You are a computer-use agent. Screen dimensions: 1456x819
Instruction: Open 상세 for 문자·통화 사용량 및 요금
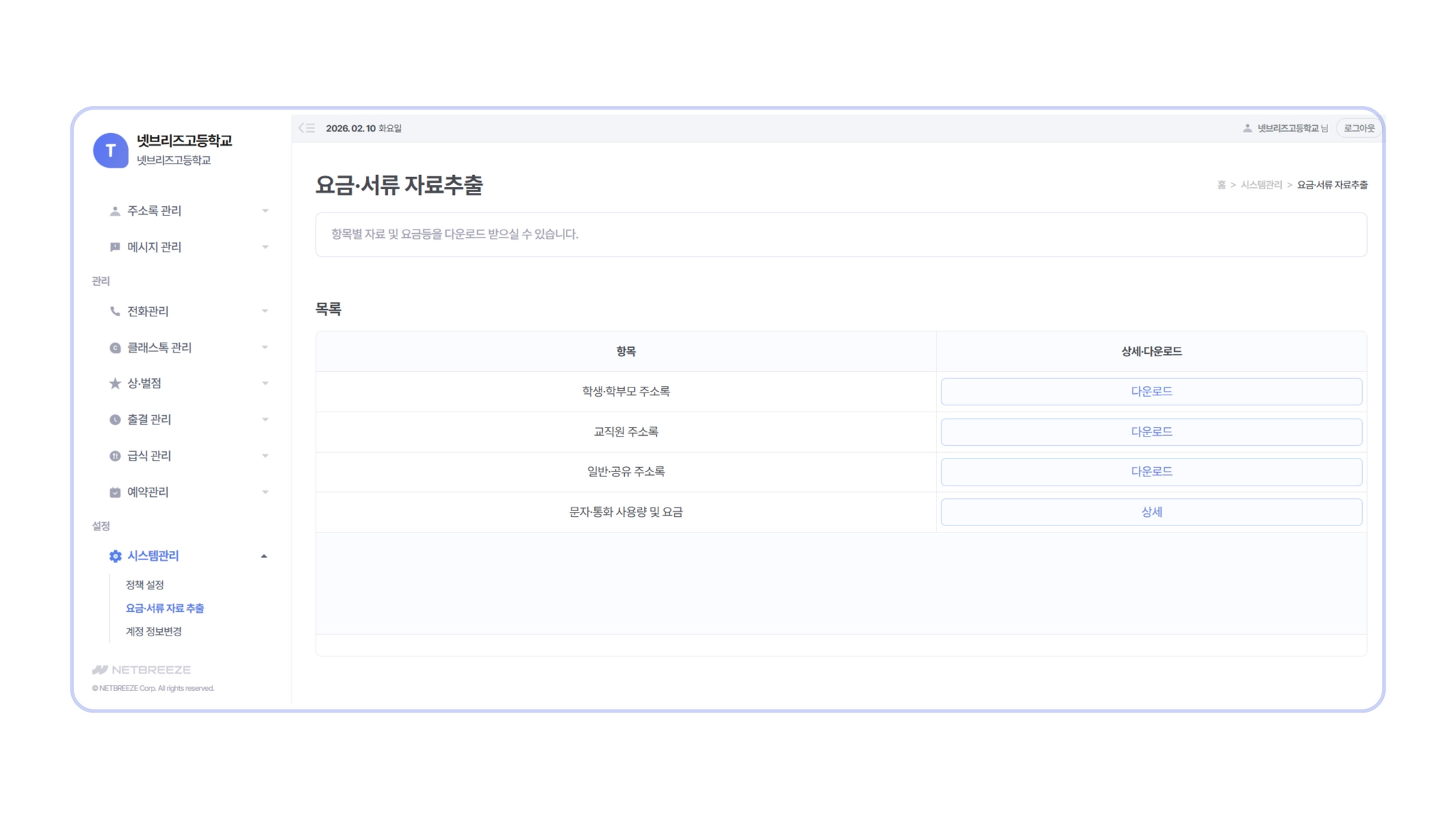1151,512
